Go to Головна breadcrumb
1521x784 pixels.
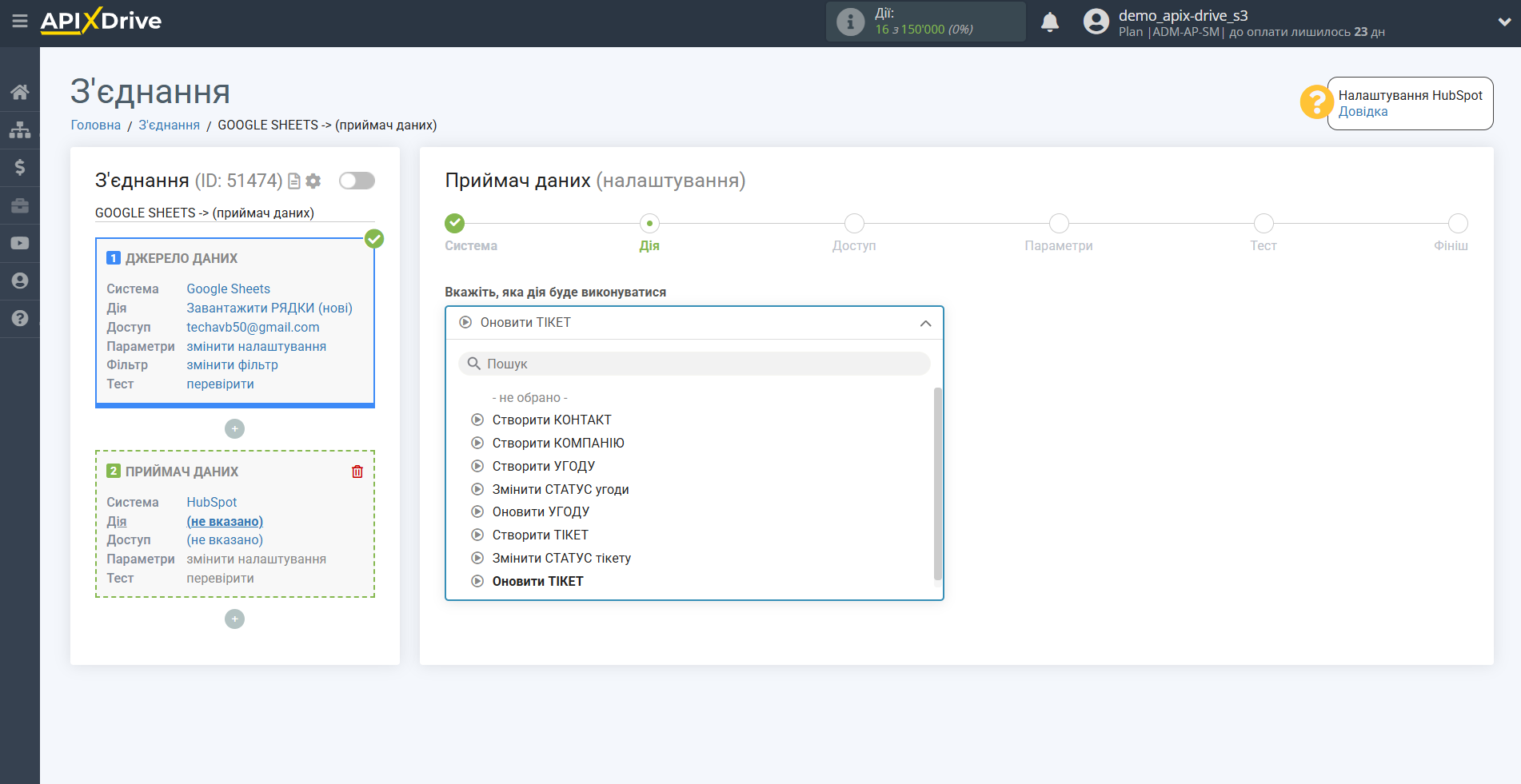tap(96, 125)
